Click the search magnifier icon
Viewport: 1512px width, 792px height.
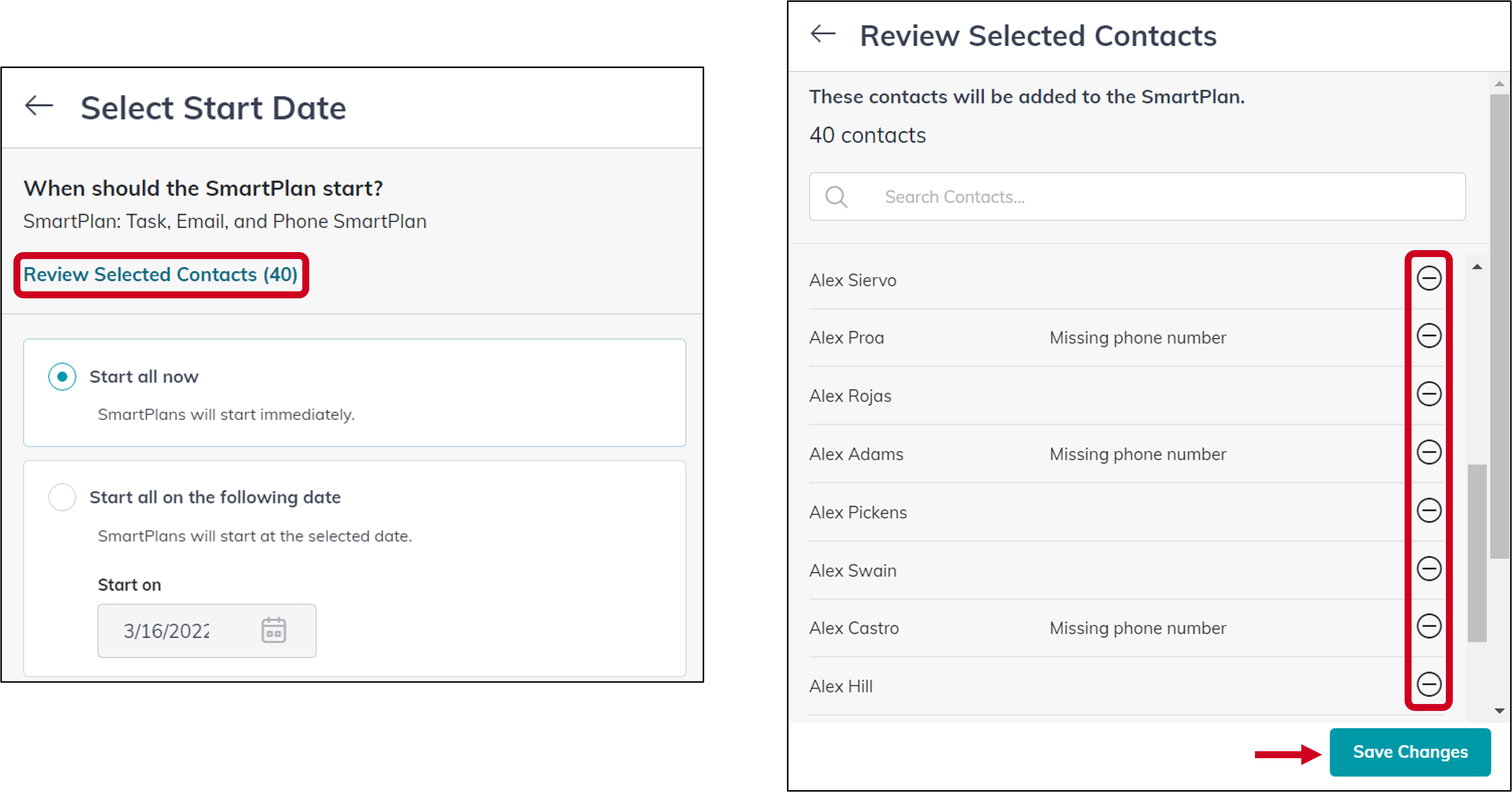836,197
